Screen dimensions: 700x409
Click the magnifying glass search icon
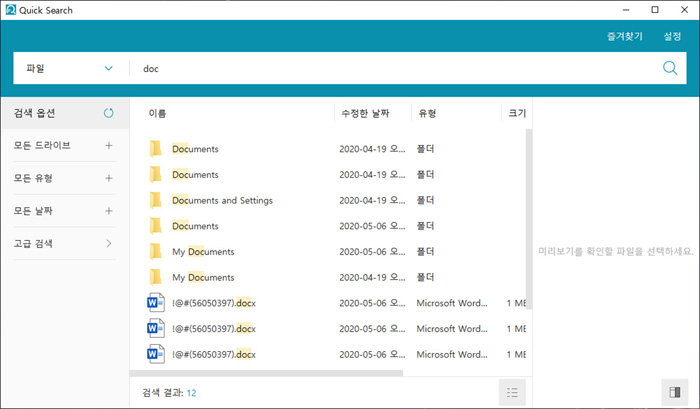point(670,68)
